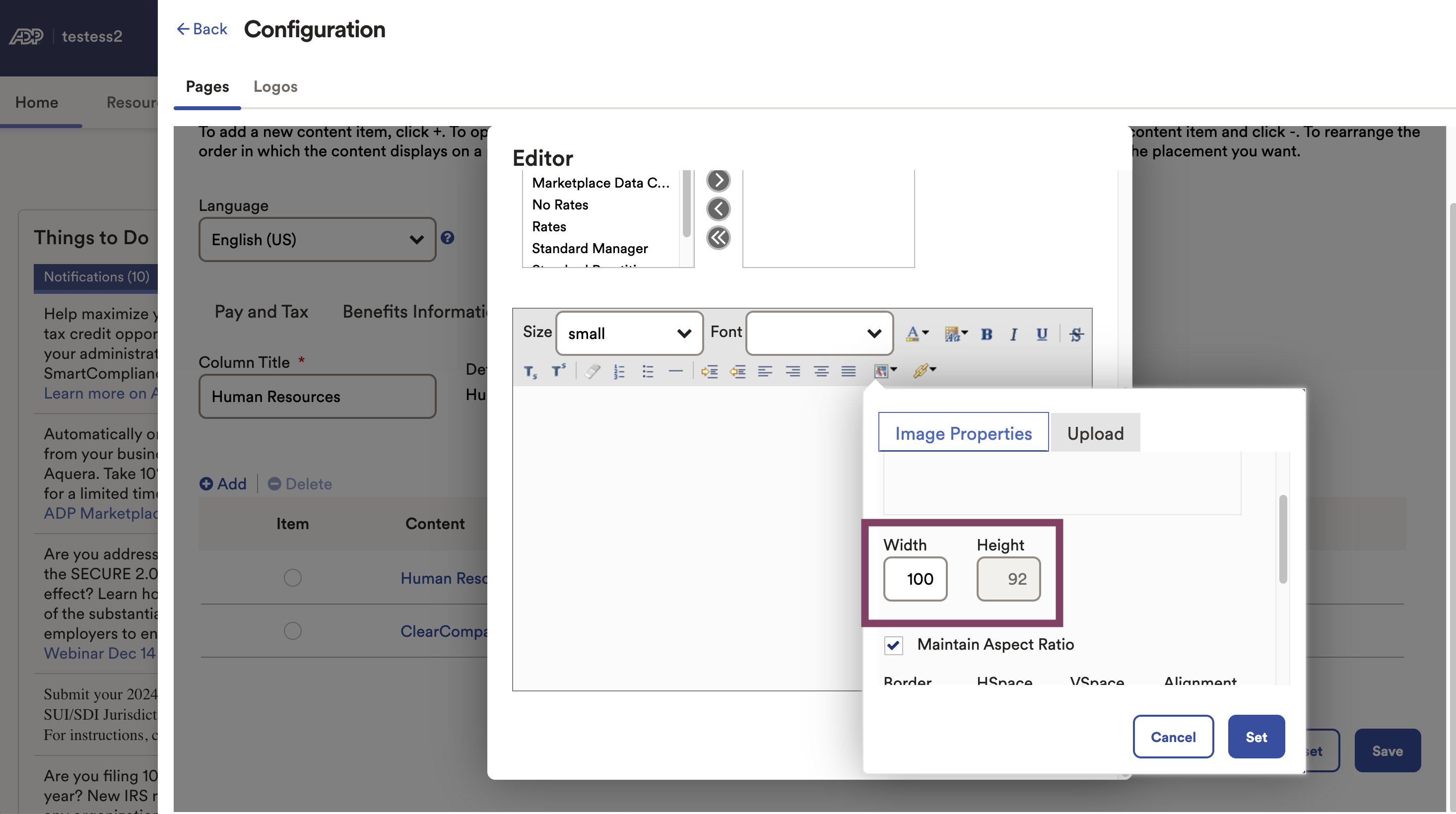Click the Notifications (10) tab
The width and height of the screenshot is (1456, 814).
[96, 277]
